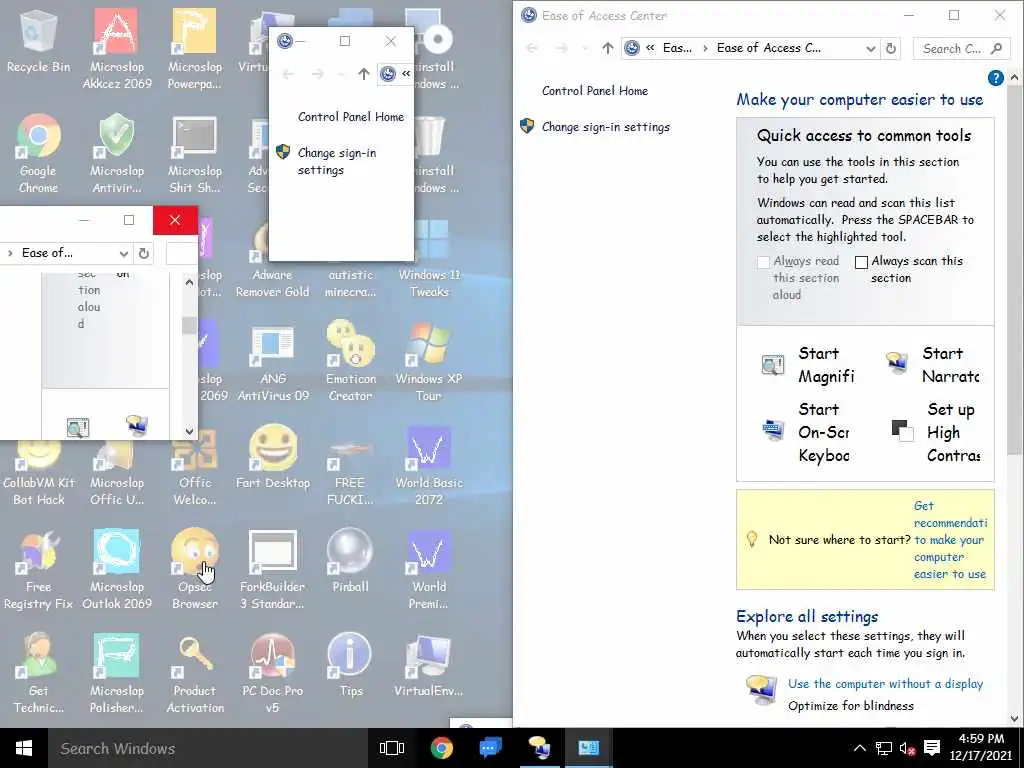Launch Pinball desktop shortcut

point(350,560)
